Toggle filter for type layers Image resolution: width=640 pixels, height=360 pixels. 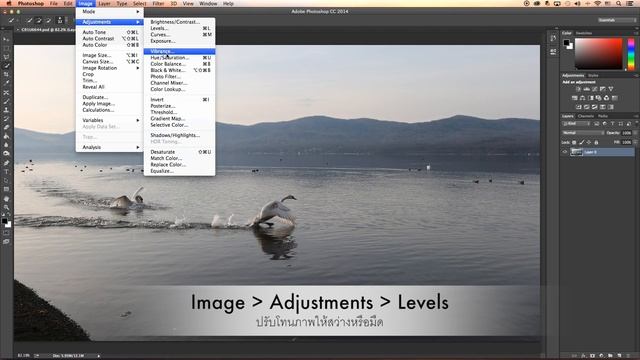pyautogui.click(x=613, y=124)
